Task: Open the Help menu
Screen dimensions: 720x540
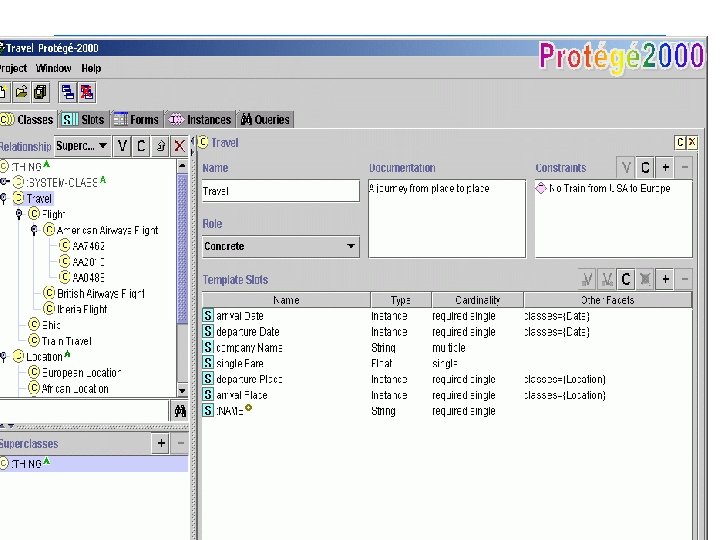Action: 91,68
